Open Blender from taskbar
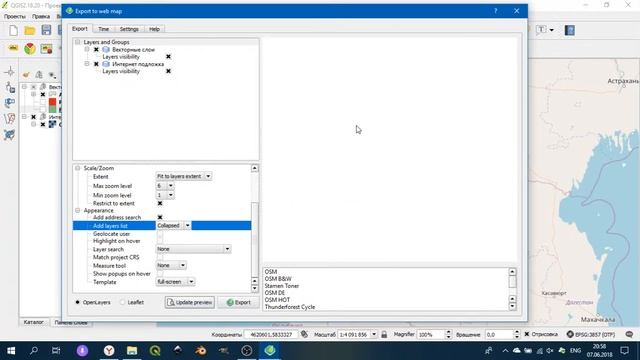This screenshot has height=360, width=640. [x=200, y=351]
